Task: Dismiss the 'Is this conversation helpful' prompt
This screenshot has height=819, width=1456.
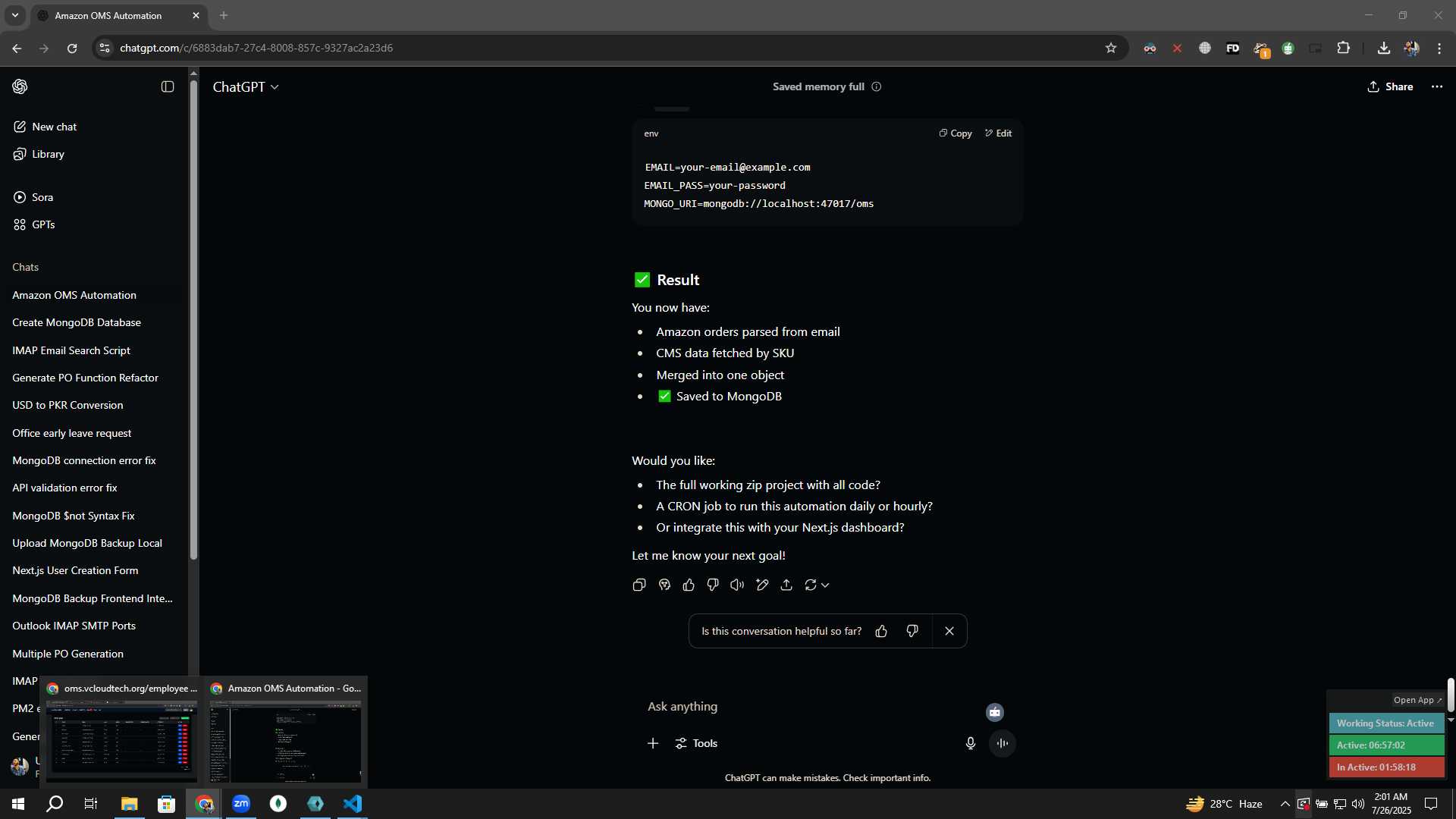Action: (949, 631)
